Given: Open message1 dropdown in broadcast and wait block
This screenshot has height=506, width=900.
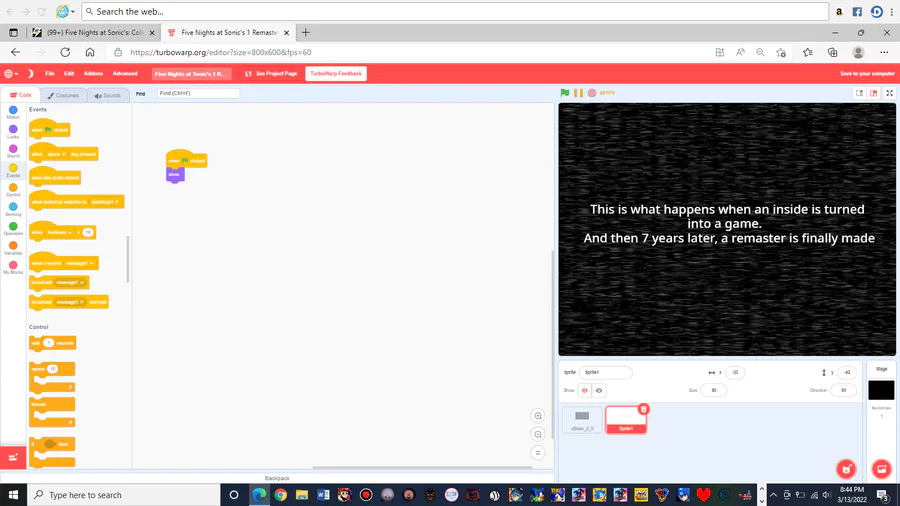Looking at the screenshot, I should pyautogui.click(x=70, y=302).
